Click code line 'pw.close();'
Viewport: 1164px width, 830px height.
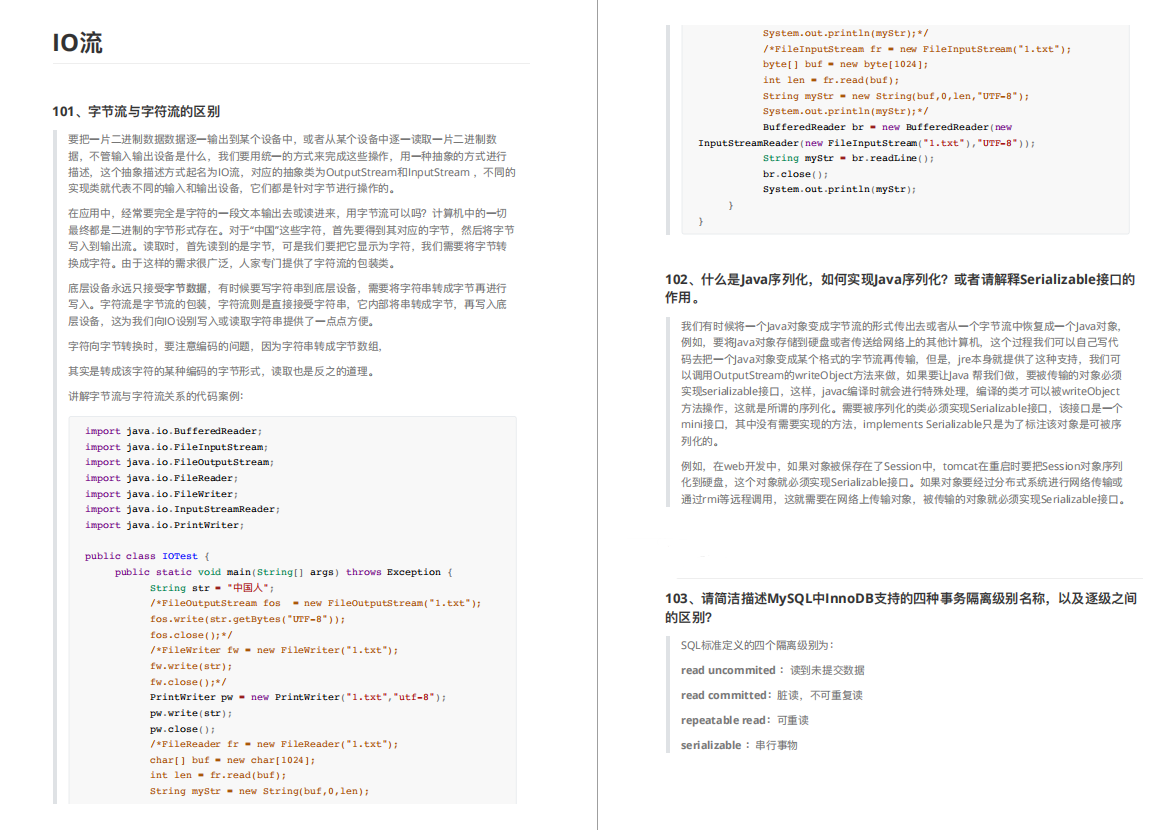(182, 729)
